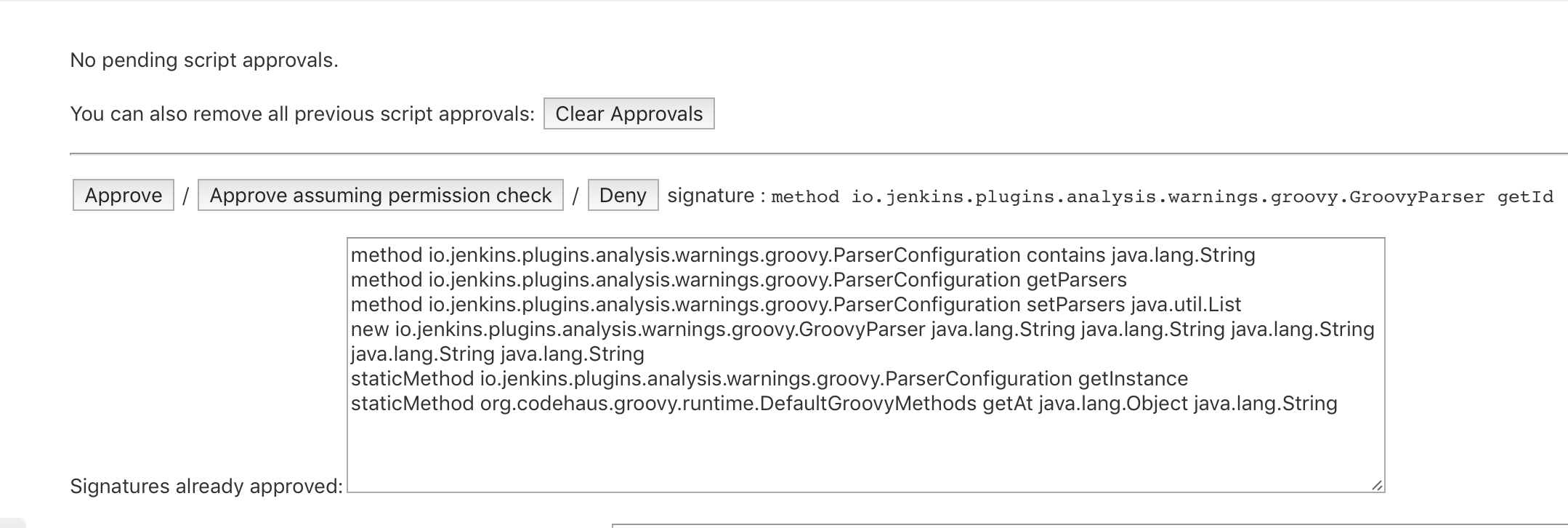Click the Clear Approvals button
The width and height of the screenshot is (1568, 528).
point(629,113)
